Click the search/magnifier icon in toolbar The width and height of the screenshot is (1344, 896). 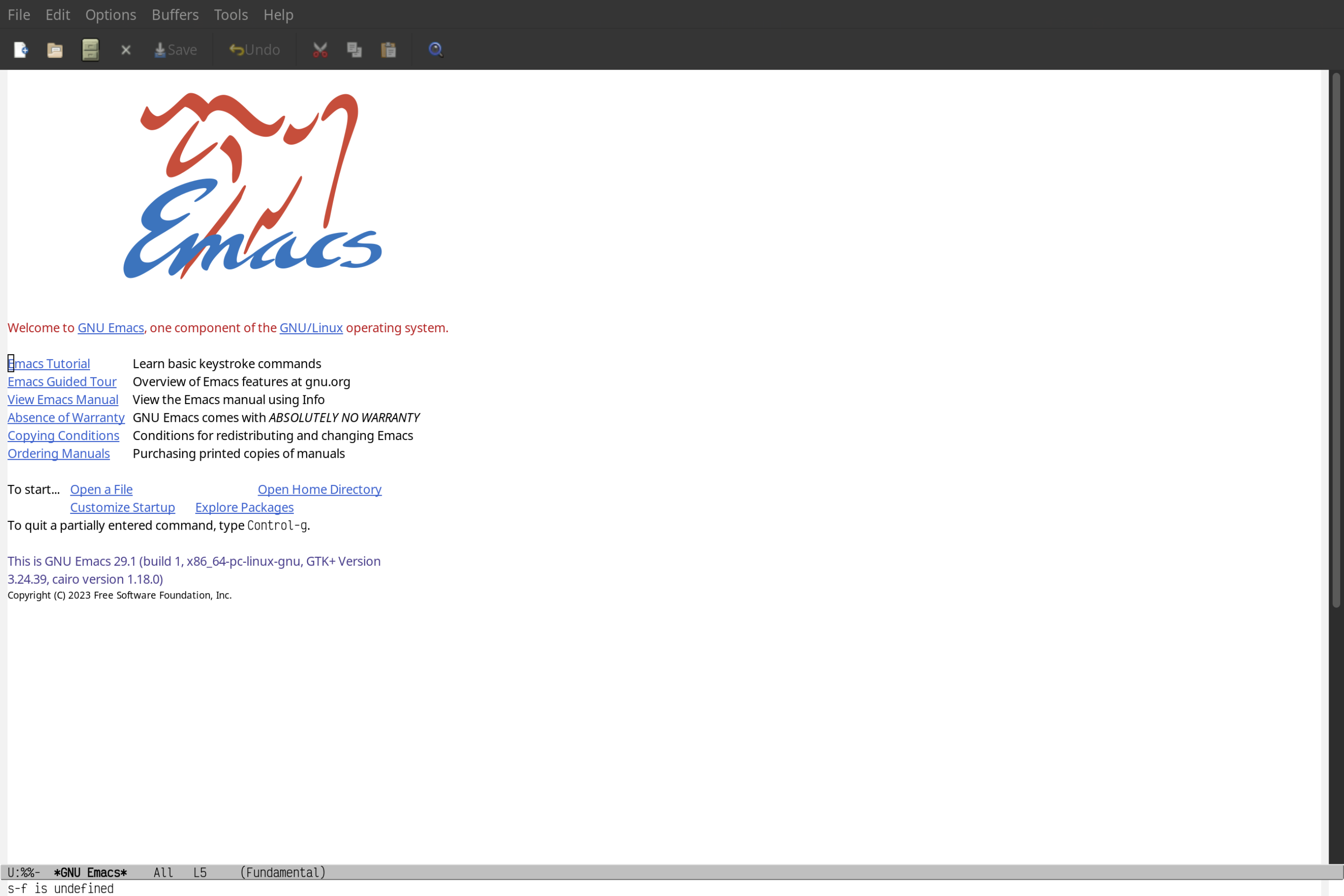[x=435, y=48]
